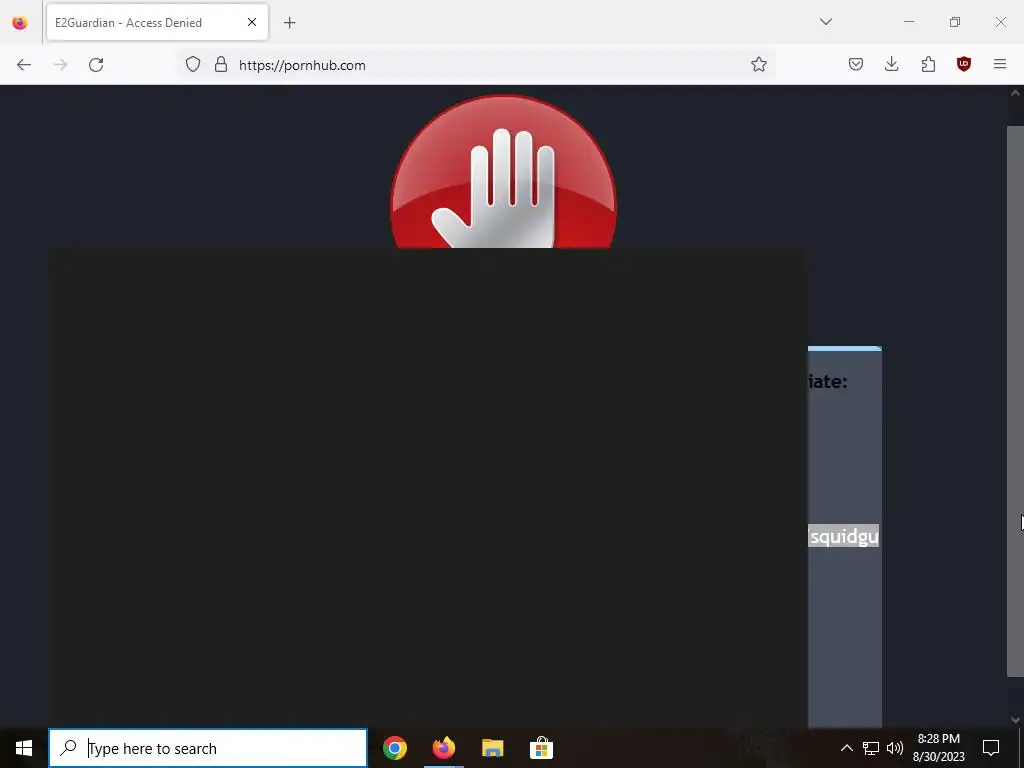The image size is (1024, 768).
Task: Open the extensions puzzle icon
Action: [x=928, y=65]
